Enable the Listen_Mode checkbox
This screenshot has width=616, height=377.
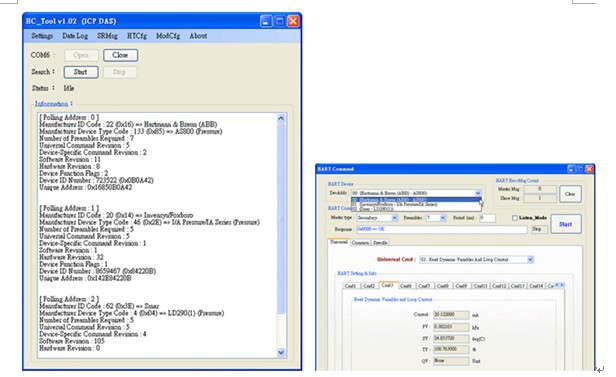[515, 218]
